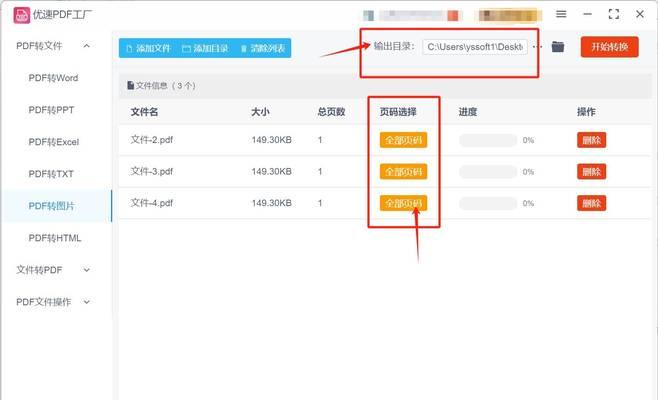Click the 输出目录 label

click(394, 46)
